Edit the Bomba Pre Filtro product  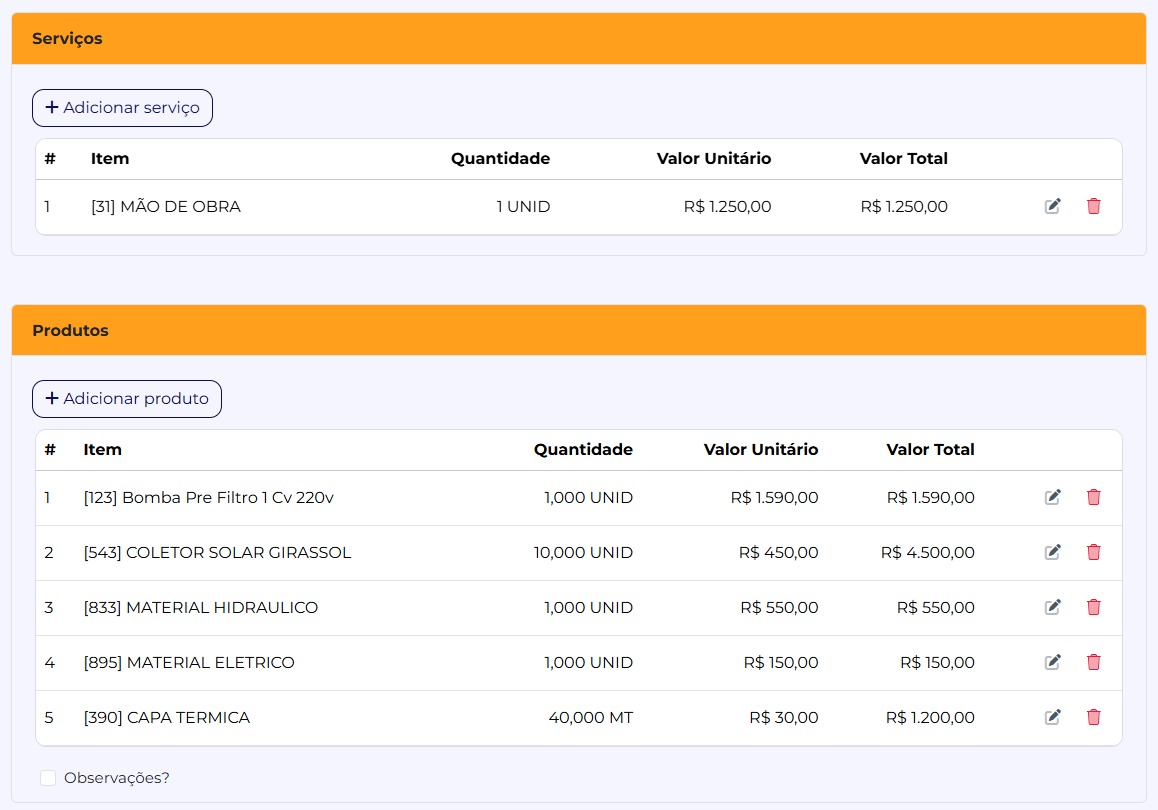[x=1052, y=497]
